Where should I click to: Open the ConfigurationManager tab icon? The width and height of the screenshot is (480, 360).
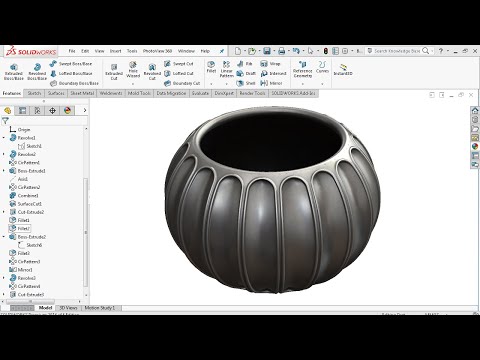(x=37, y=110)
